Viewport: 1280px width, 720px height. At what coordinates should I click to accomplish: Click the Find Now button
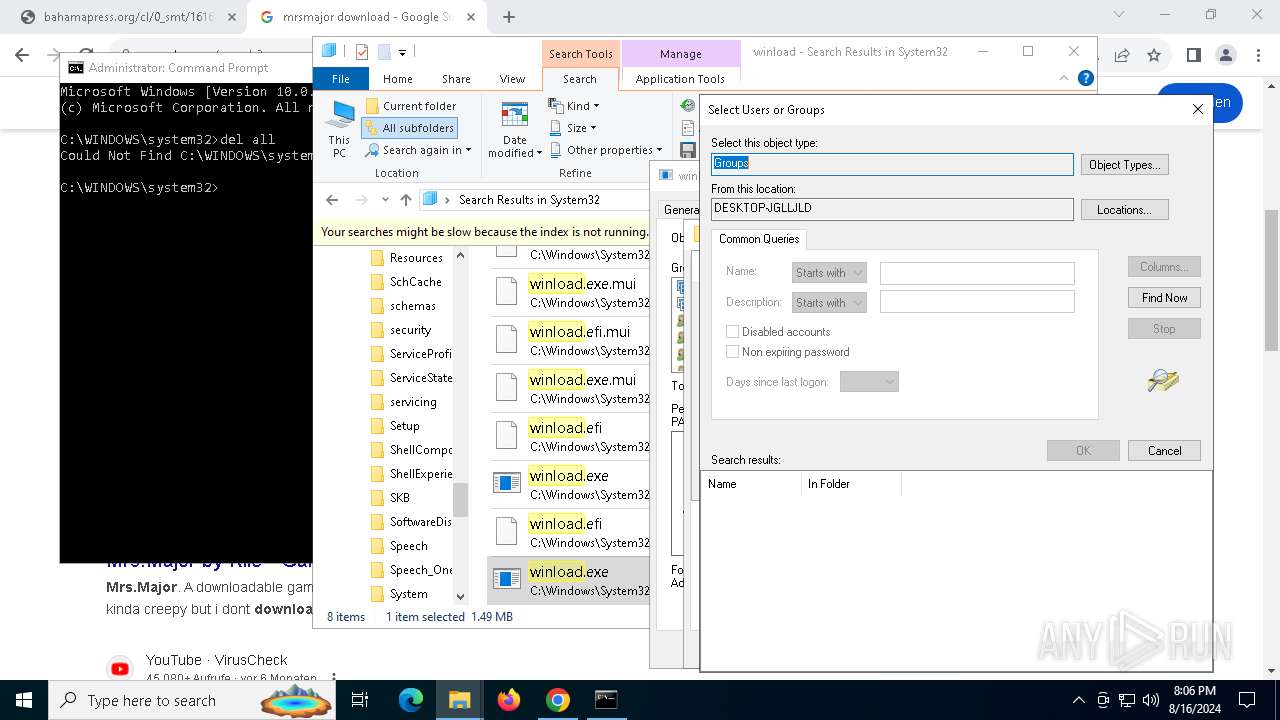coord(1164,298)
